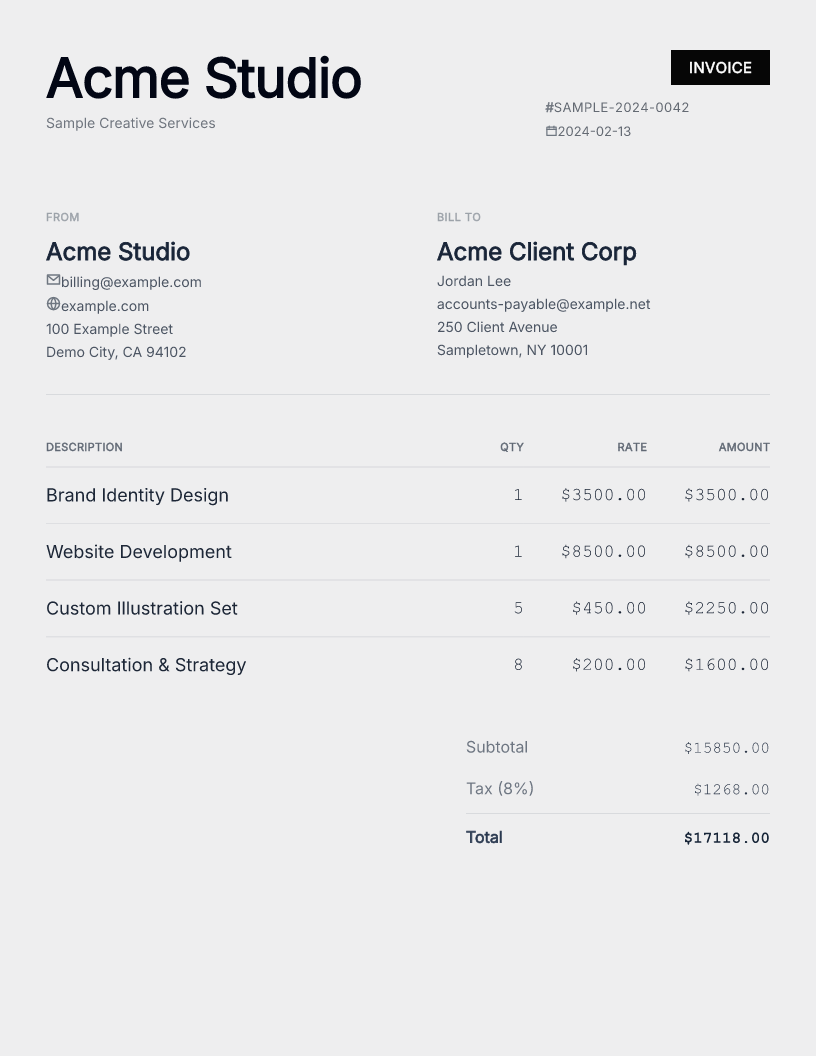Click the $1600.00 amount value
This screenshot has width=816, height=1056.
click(x=726, y=665)
